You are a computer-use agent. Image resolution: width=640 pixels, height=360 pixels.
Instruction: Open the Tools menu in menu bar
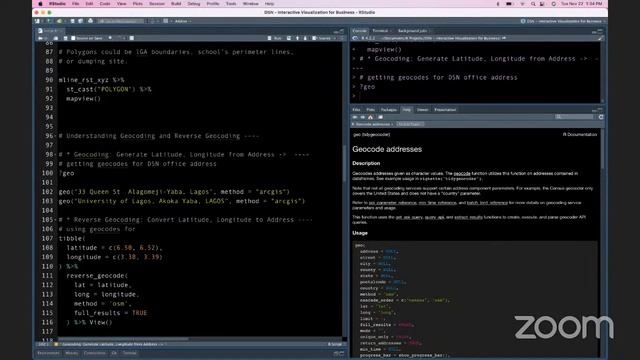[231, 4]
